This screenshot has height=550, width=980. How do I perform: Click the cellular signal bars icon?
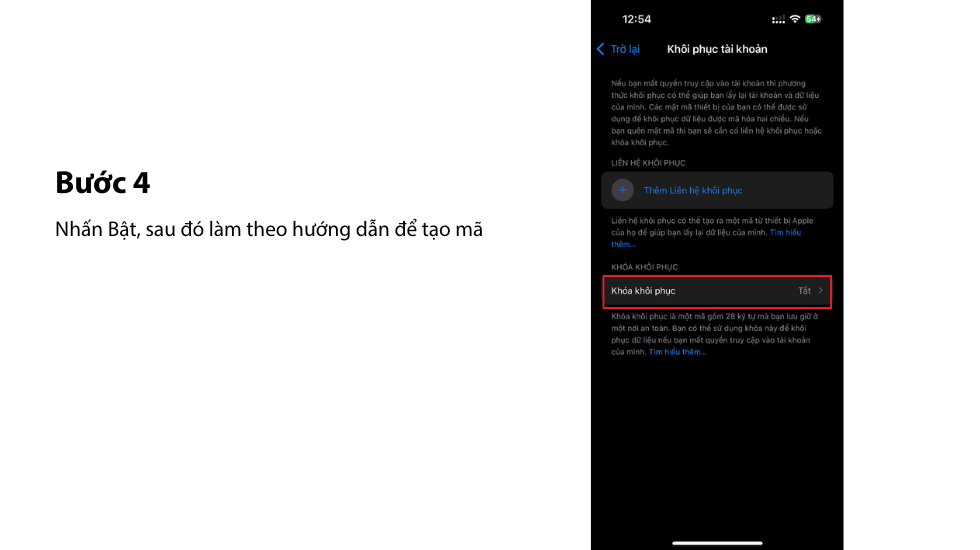[778, 19]
